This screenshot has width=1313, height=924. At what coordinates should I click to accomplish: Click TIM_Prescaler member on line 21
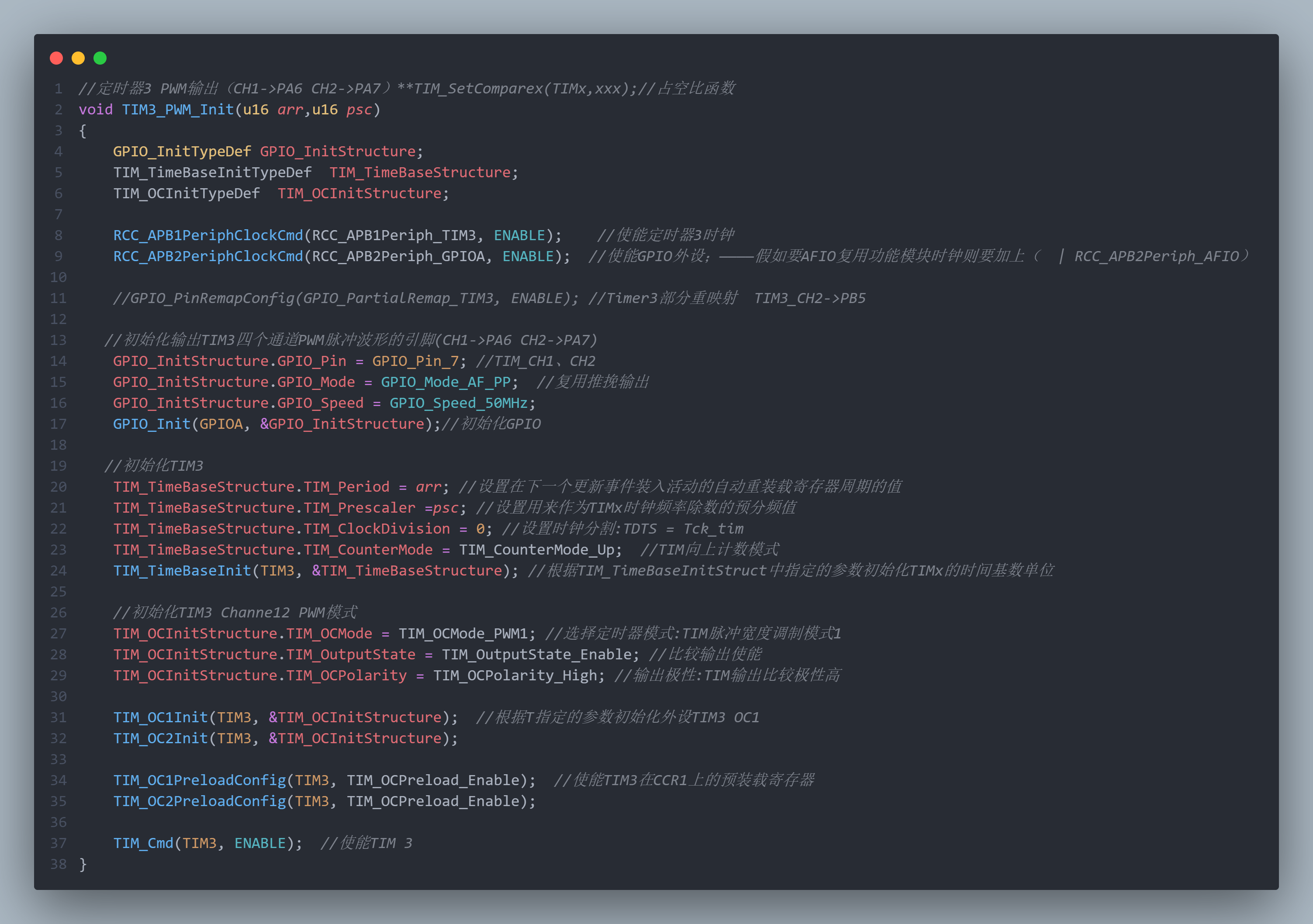click(x=359, y=508)
